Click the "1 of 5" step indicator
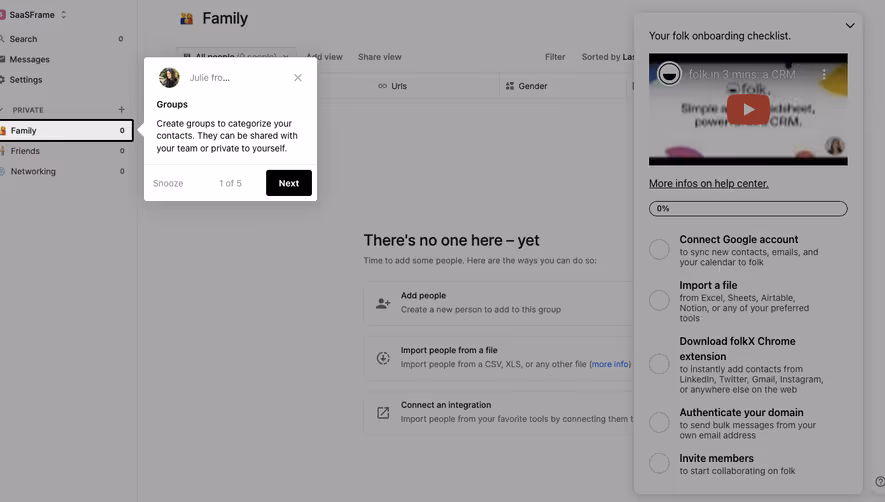This screenshot has width=885, height=502. tap(230, 184)
